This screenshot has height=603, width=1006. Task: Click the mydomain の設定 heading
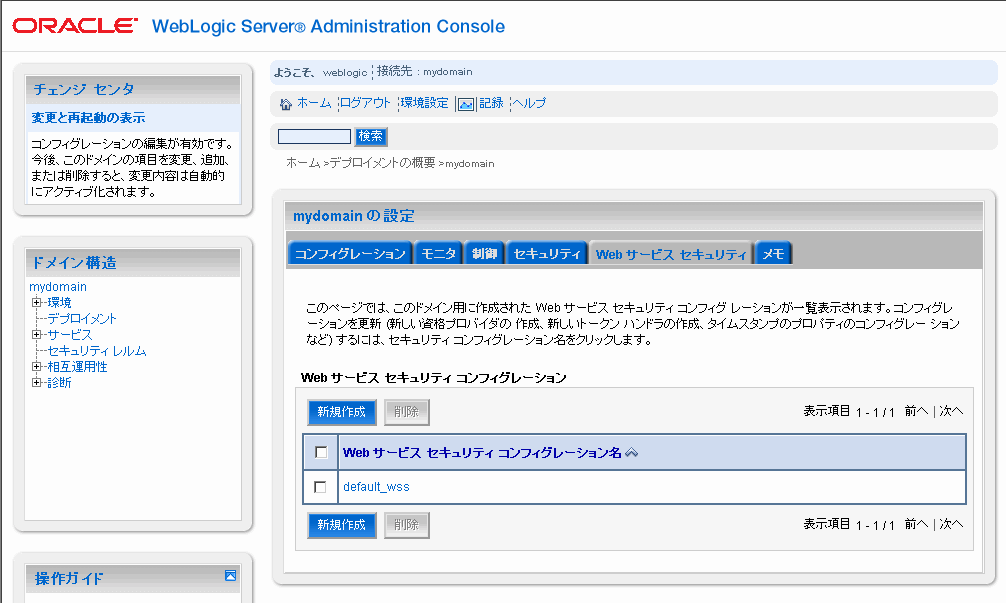point(354,216)
